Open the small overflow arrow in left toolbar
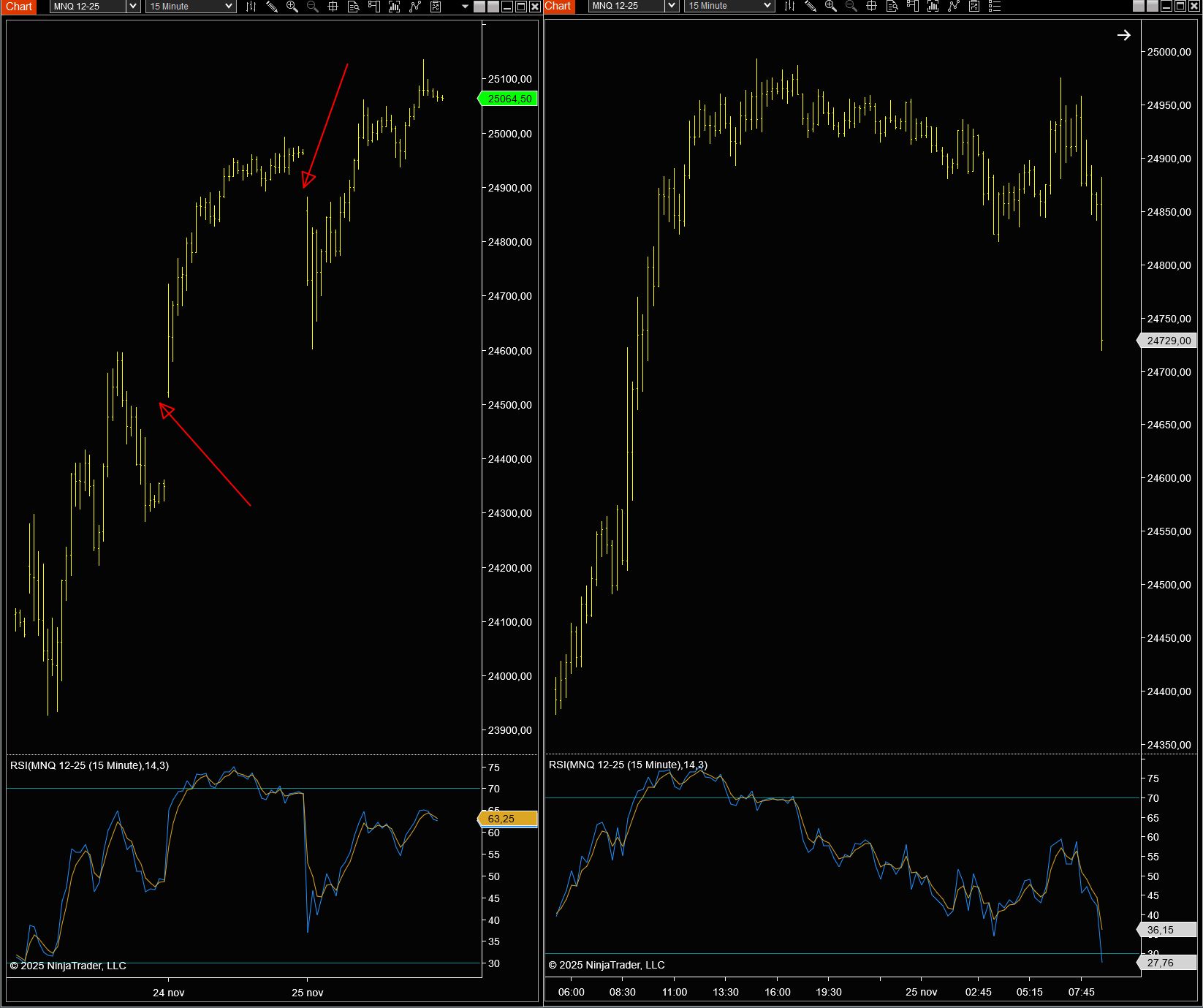This screenshot has width=1203, height=1008. coord(465,7)
